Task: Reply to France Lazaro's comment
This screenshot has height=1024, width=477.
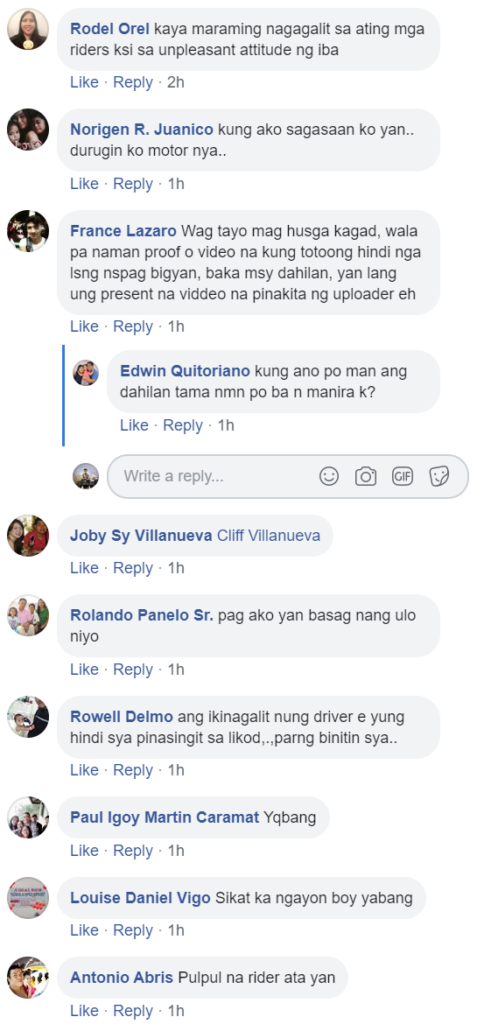Action: 133,326
